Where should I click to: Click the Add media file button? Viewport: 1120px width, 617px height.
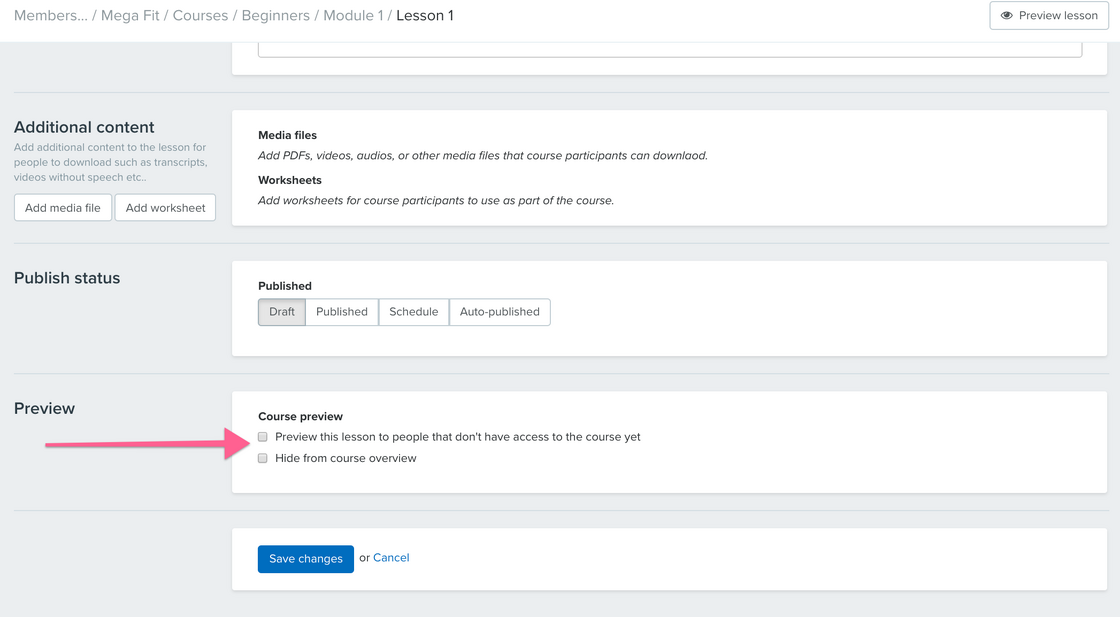pos(63,208)
